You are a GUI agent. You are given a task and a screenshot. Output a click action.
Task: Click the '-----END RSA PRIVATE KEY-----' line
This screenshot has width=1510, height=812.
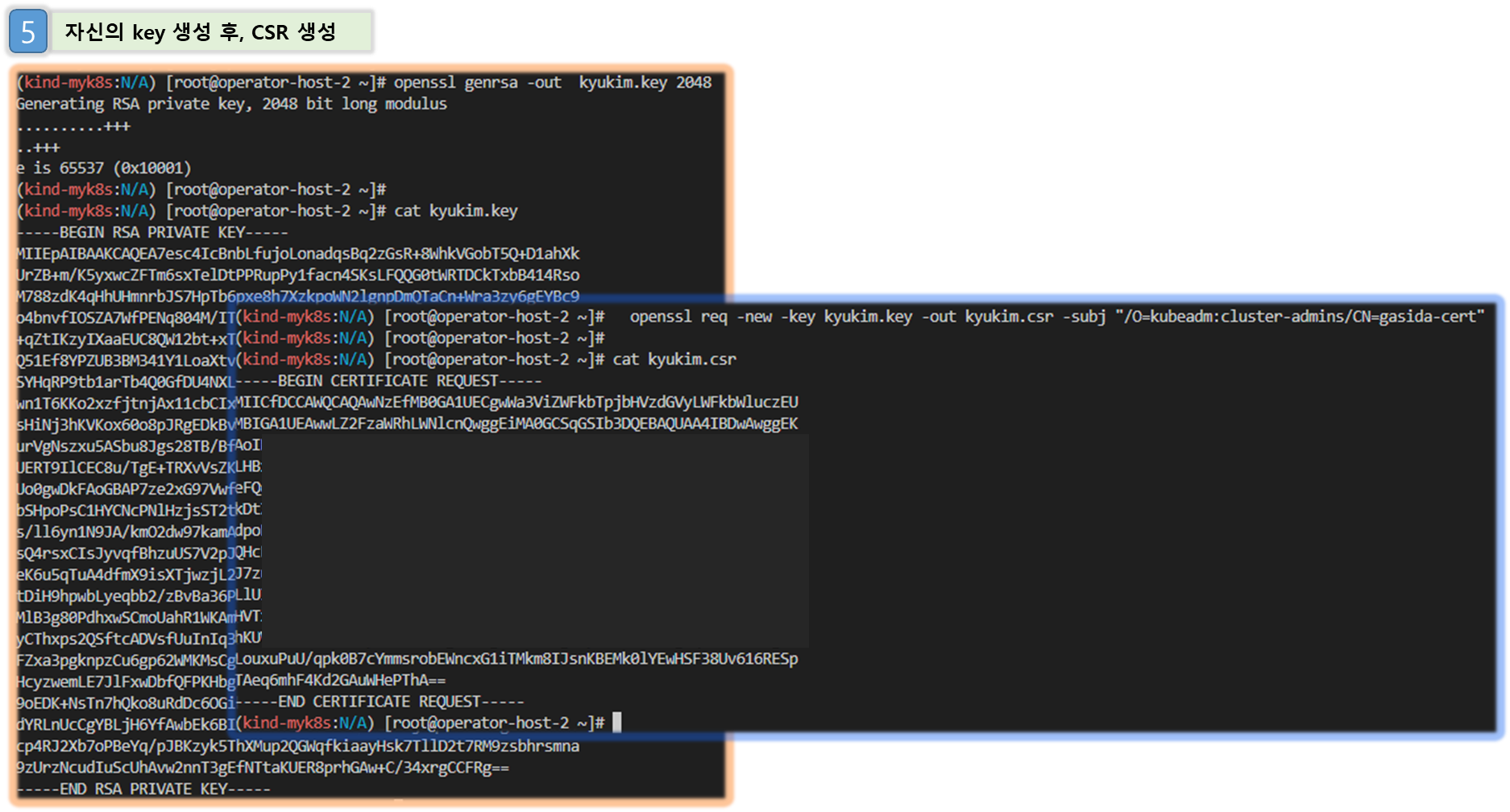coord(143,789)
